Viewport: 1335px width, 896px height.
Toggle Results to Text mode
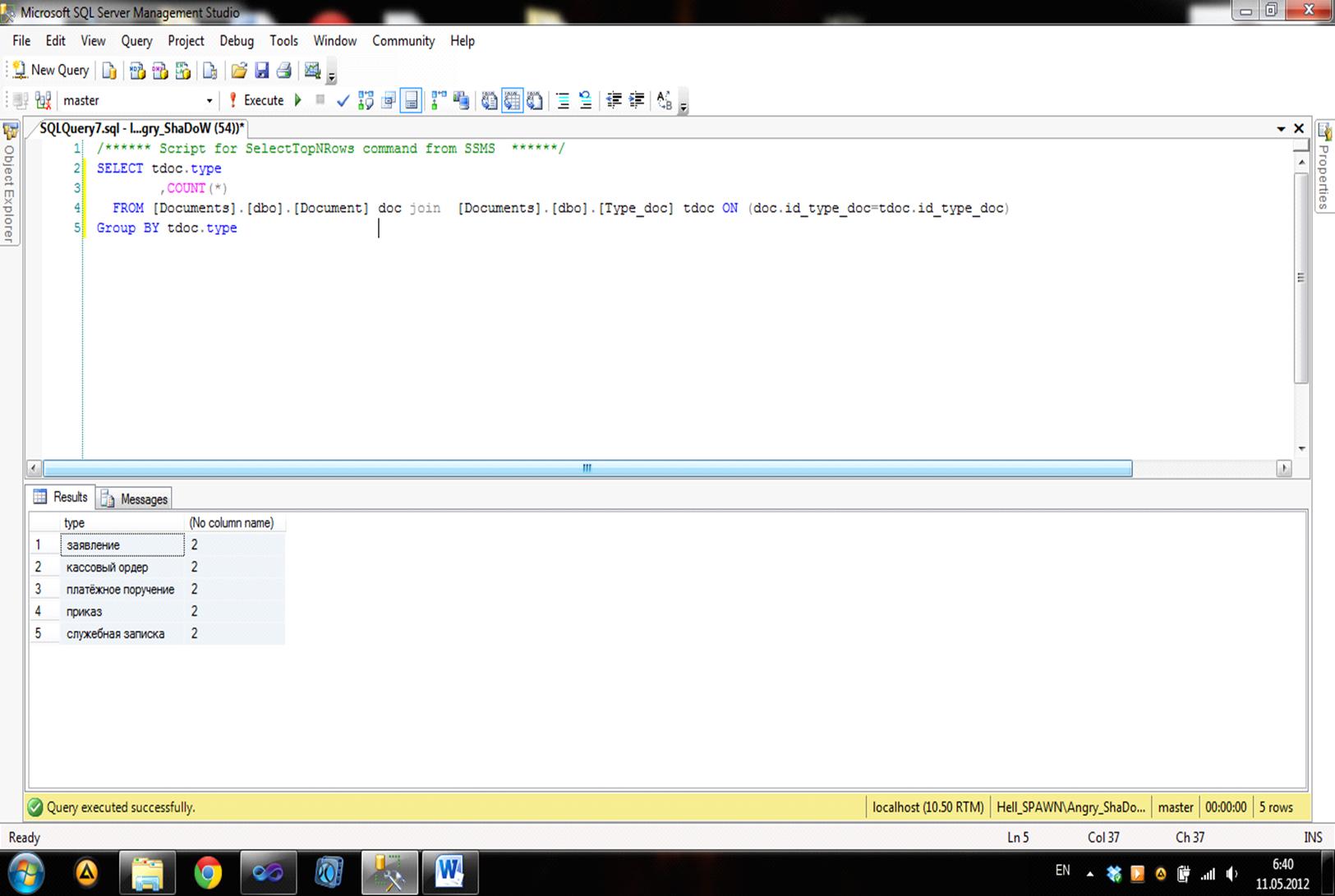click(489, 100)
